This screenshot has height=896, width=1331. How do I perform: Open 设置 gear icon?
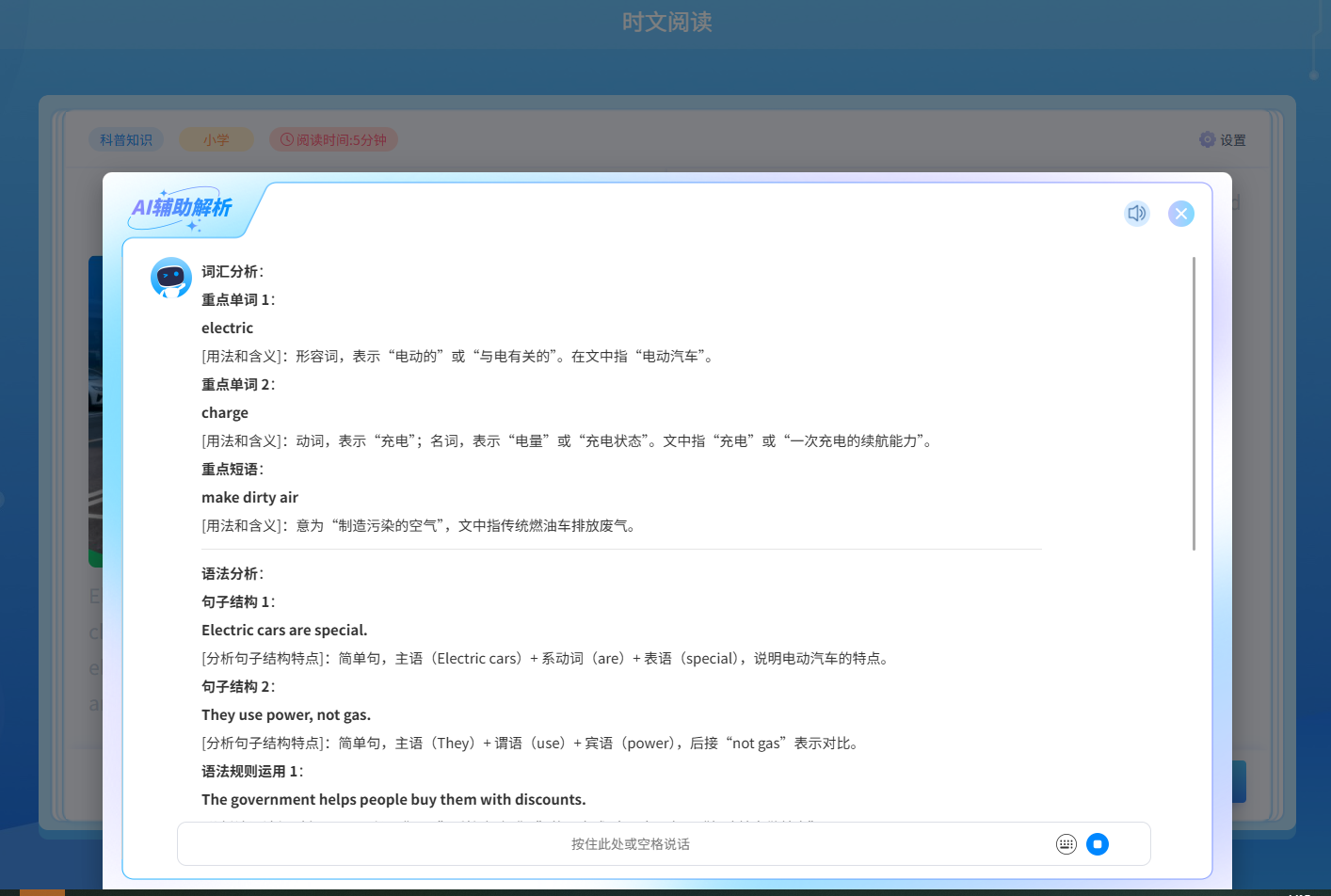coord(1207,139)
